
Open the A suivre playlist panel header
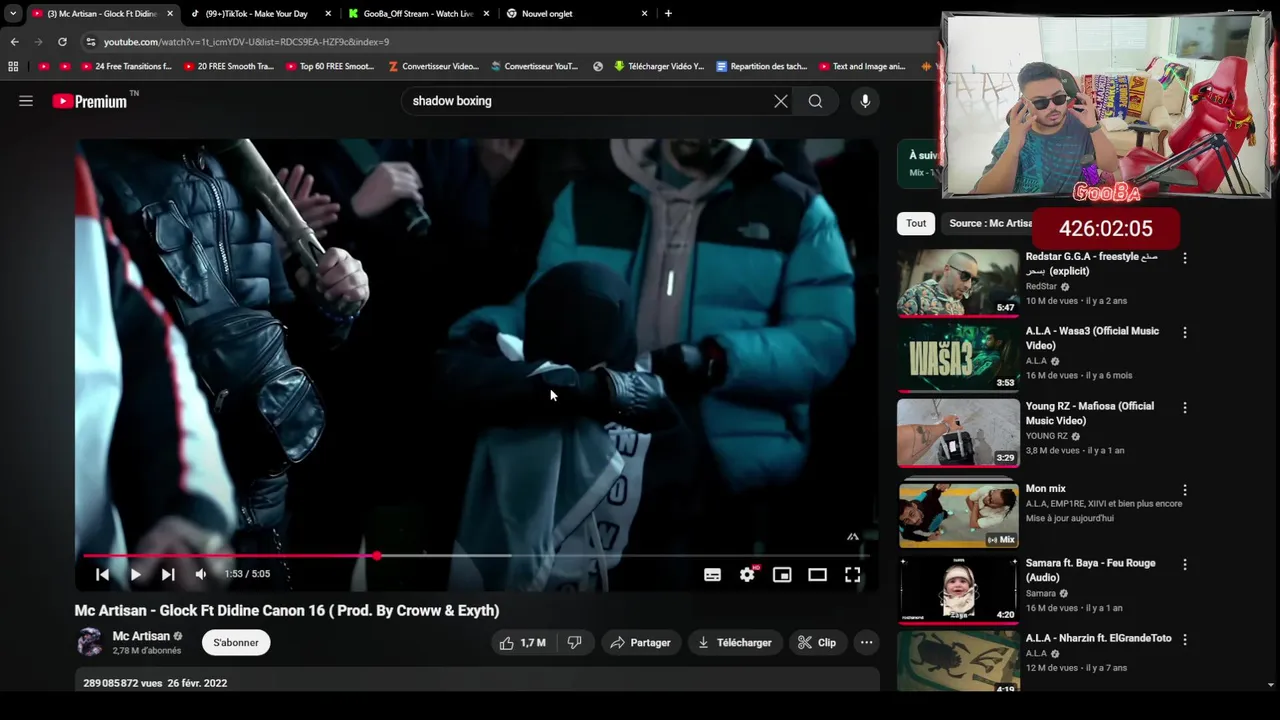[920, 163]
